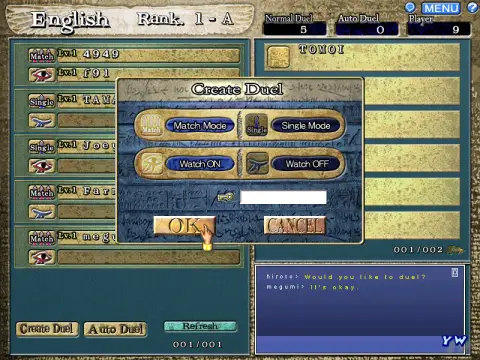Viewport: 480px width, 360px height.
Task: Turn Watch OFF for the duel
Action: coord(306,164)
